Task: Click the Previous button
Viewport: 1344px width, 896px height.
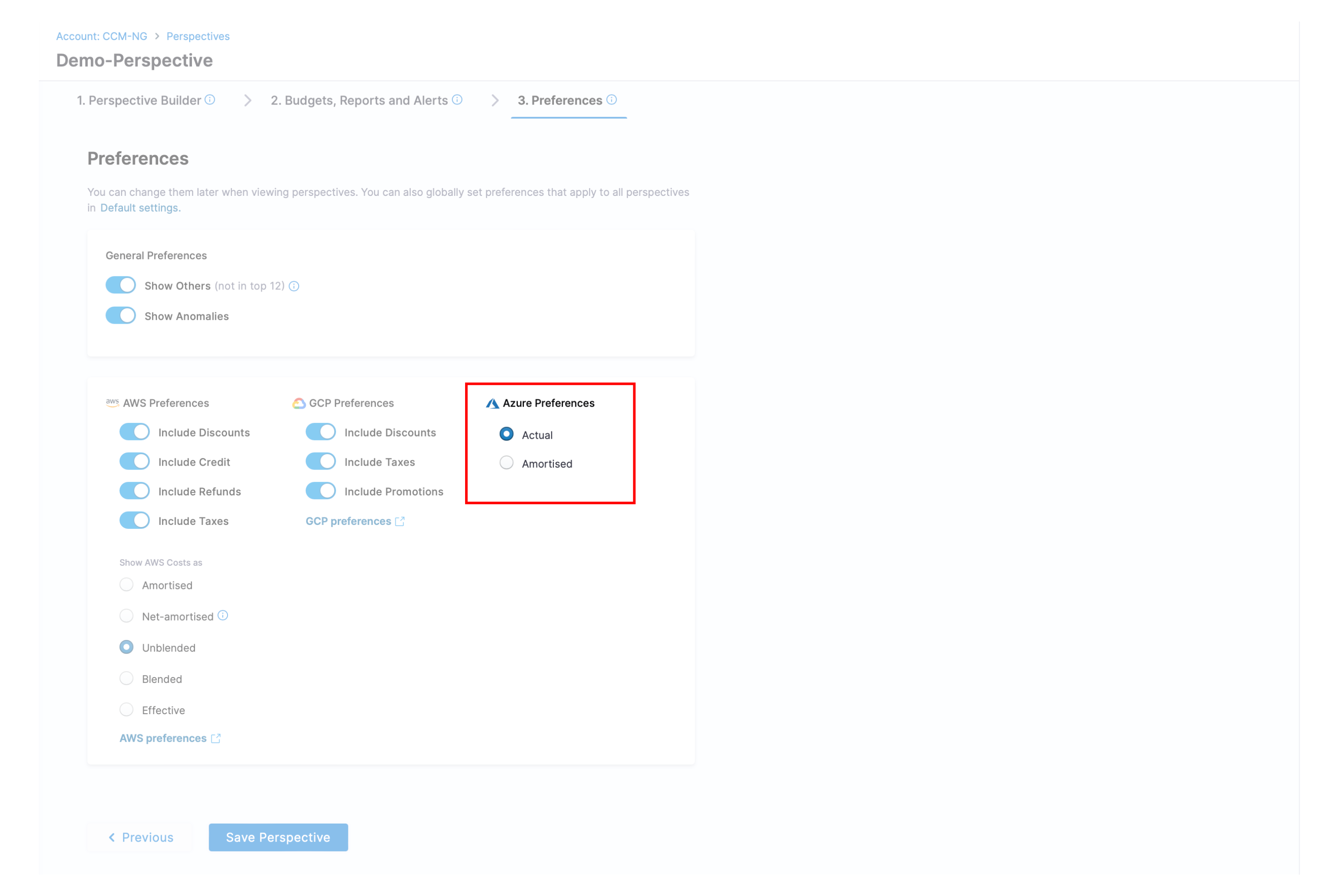Action: tap(141, 838)
